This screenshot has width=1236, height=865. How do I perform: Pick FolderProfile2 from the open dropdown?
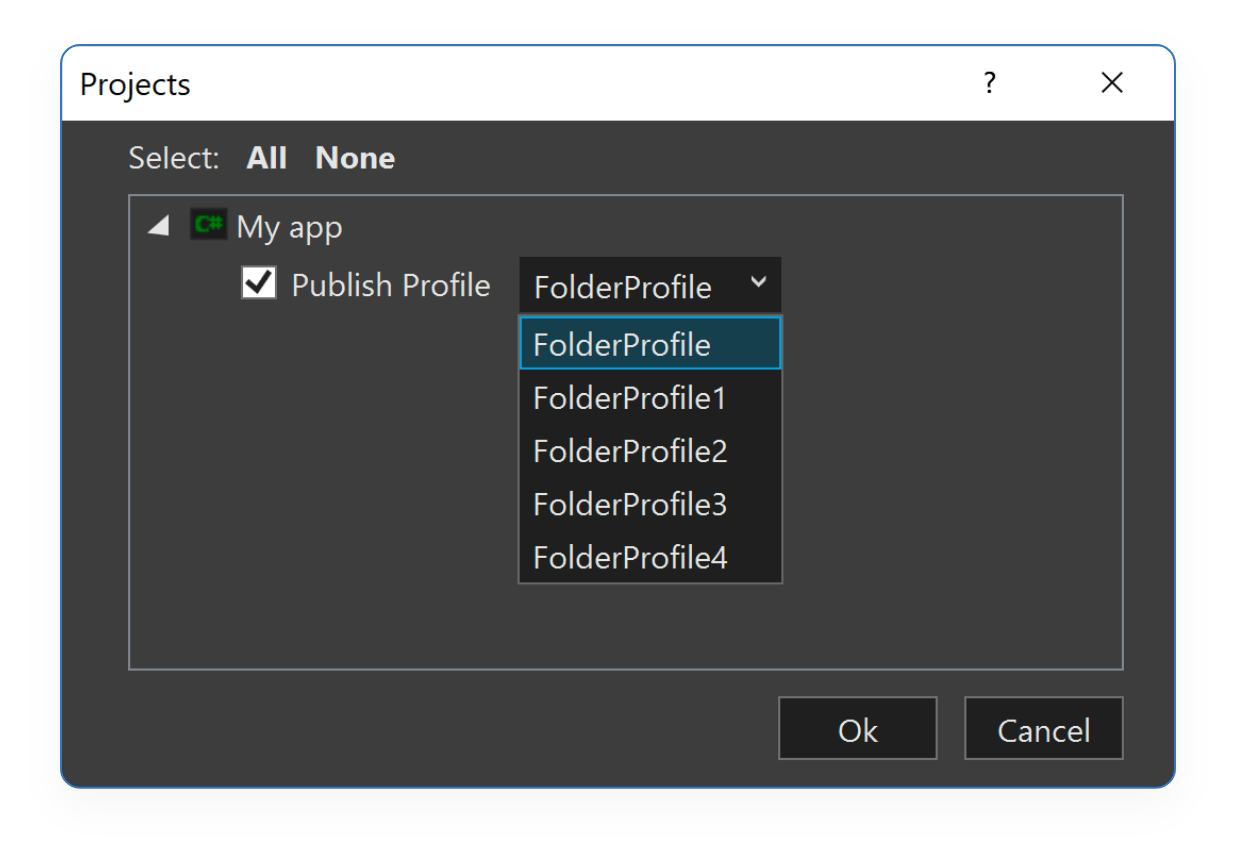(x=627, y=451)
